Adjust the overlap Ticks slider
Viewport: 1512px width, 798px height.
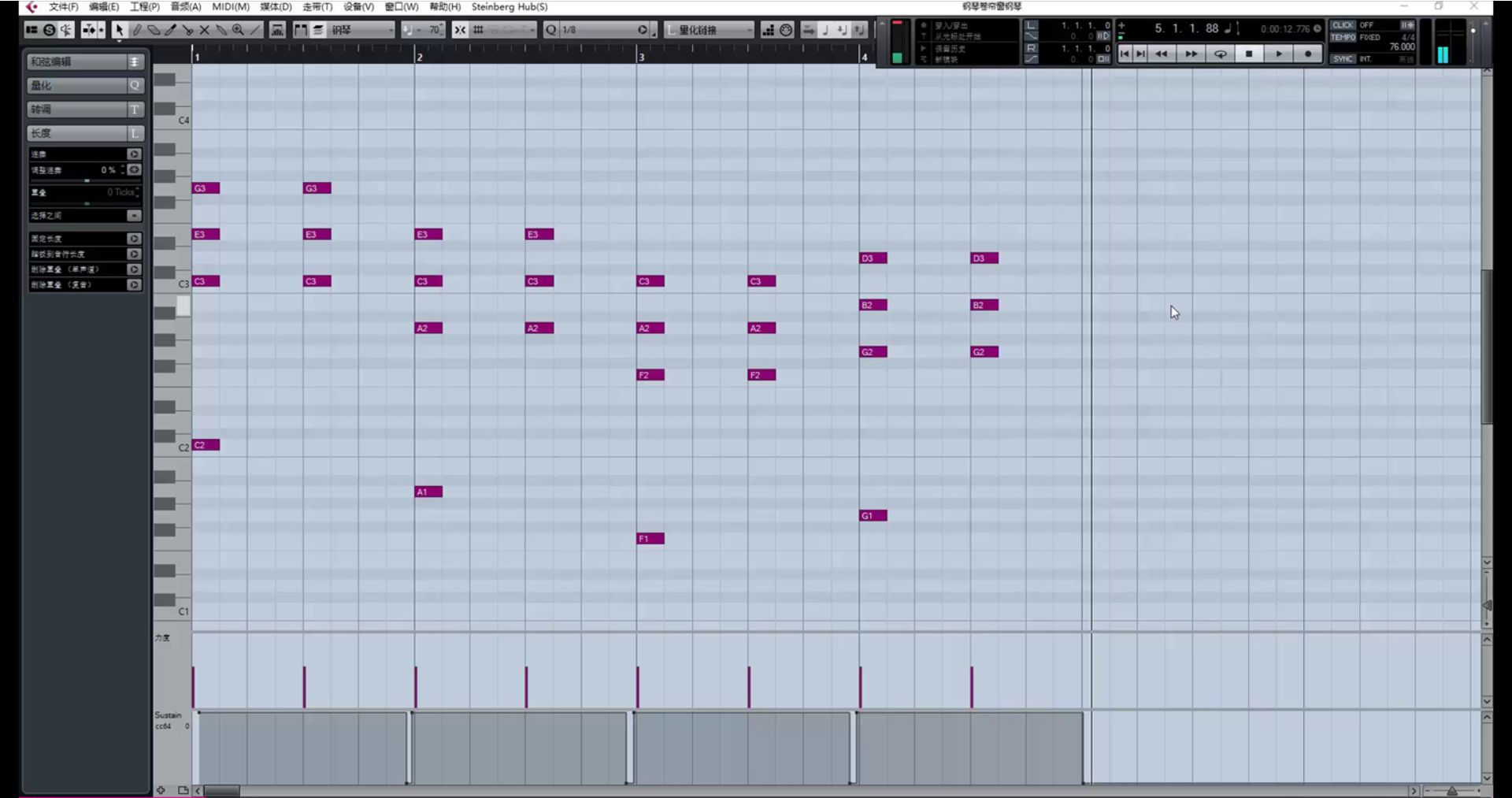[x=87, y=203]
